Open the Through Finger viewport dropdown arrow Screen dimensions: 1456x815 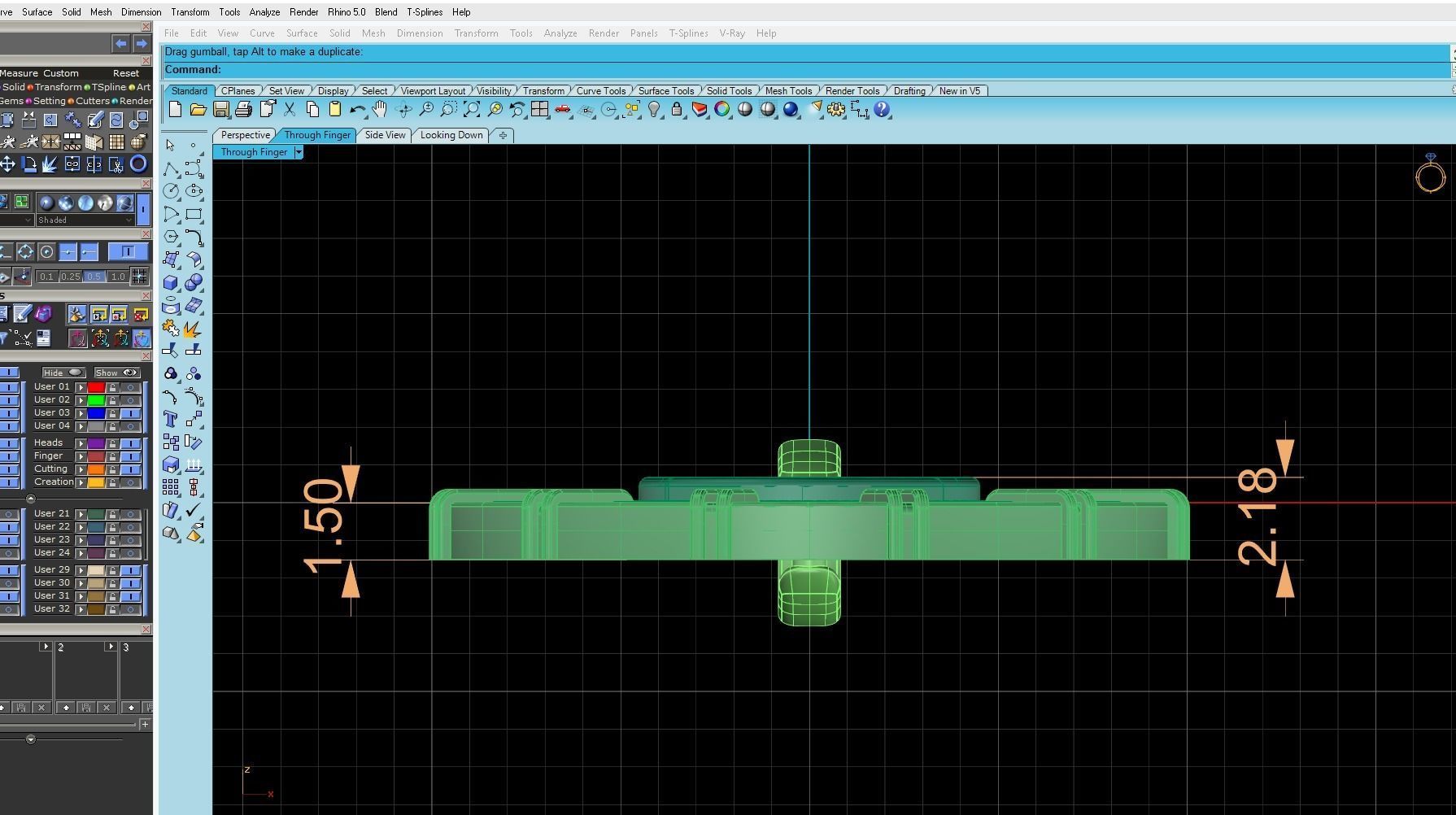[299, 152]
